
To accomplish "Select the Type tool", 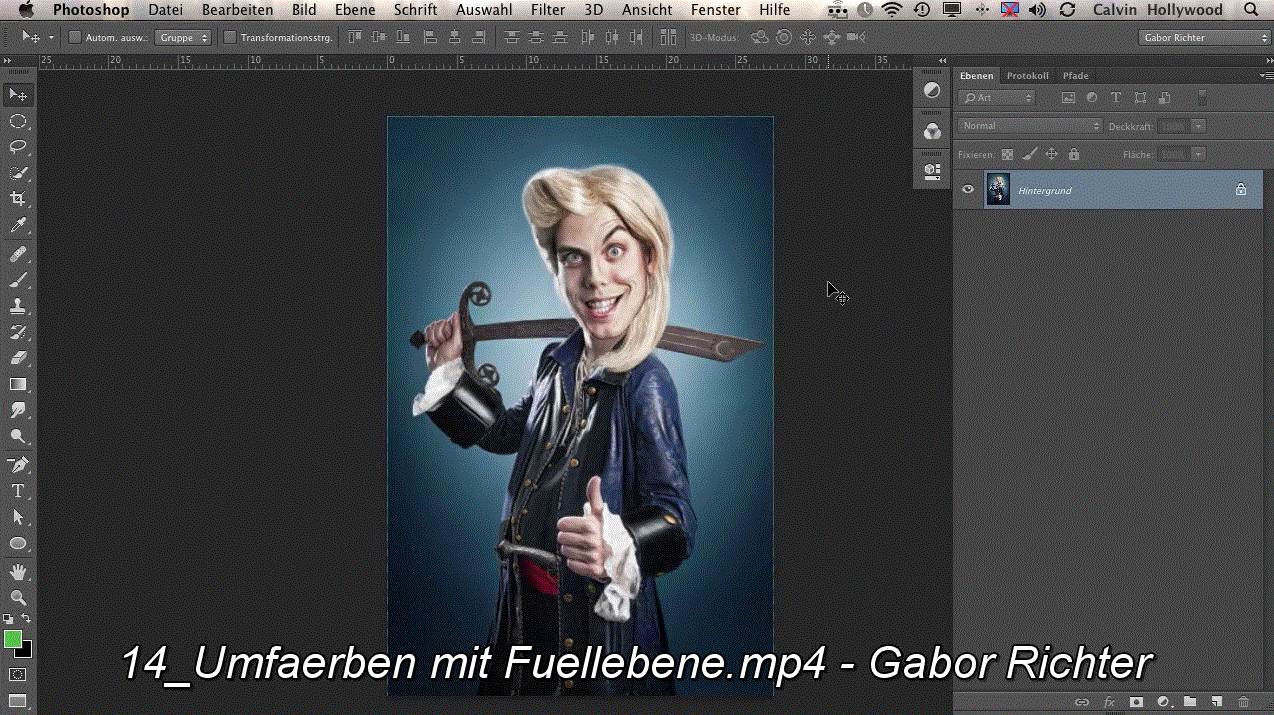I will pyautogui.click(x=18, y=492).
